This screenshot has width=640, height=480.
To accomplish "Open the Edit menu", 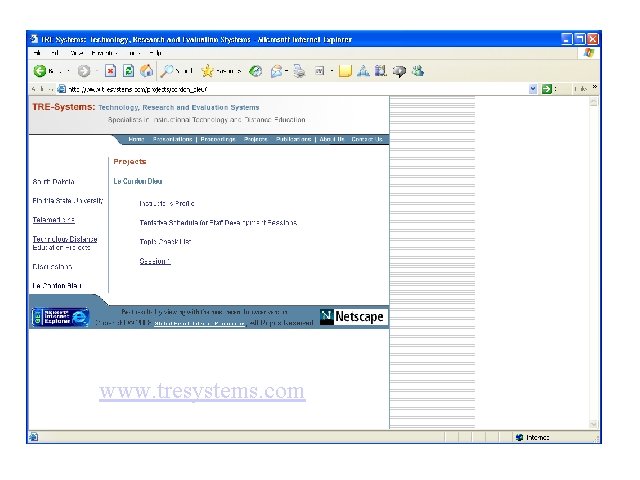I will [x=55, y=53].
